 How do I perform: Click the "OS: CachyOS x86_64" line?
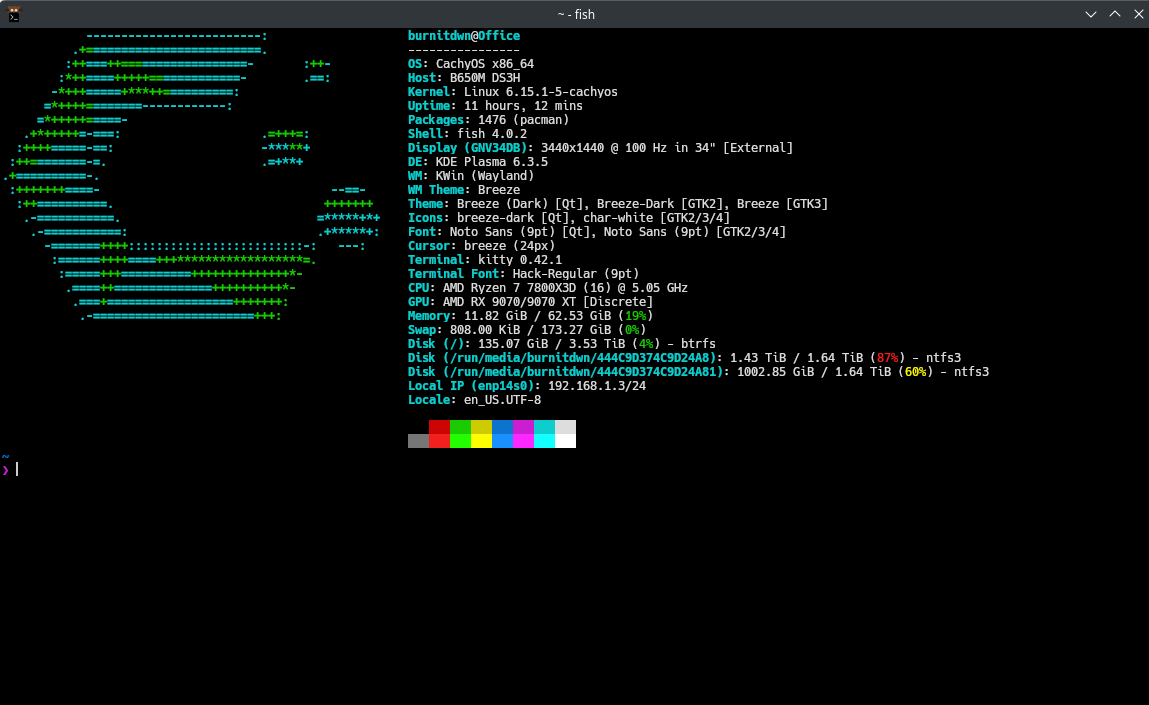tap(471, 64)
